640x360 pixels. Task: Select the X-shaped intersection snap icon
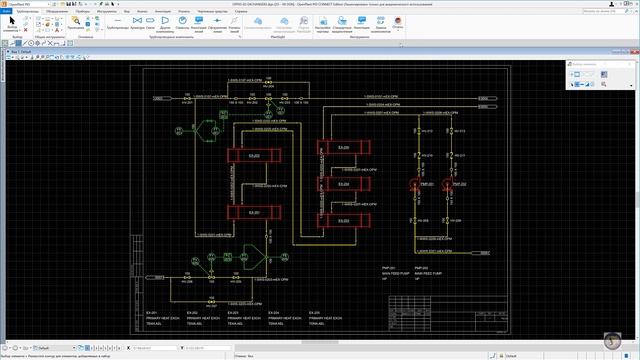(50, 43)
